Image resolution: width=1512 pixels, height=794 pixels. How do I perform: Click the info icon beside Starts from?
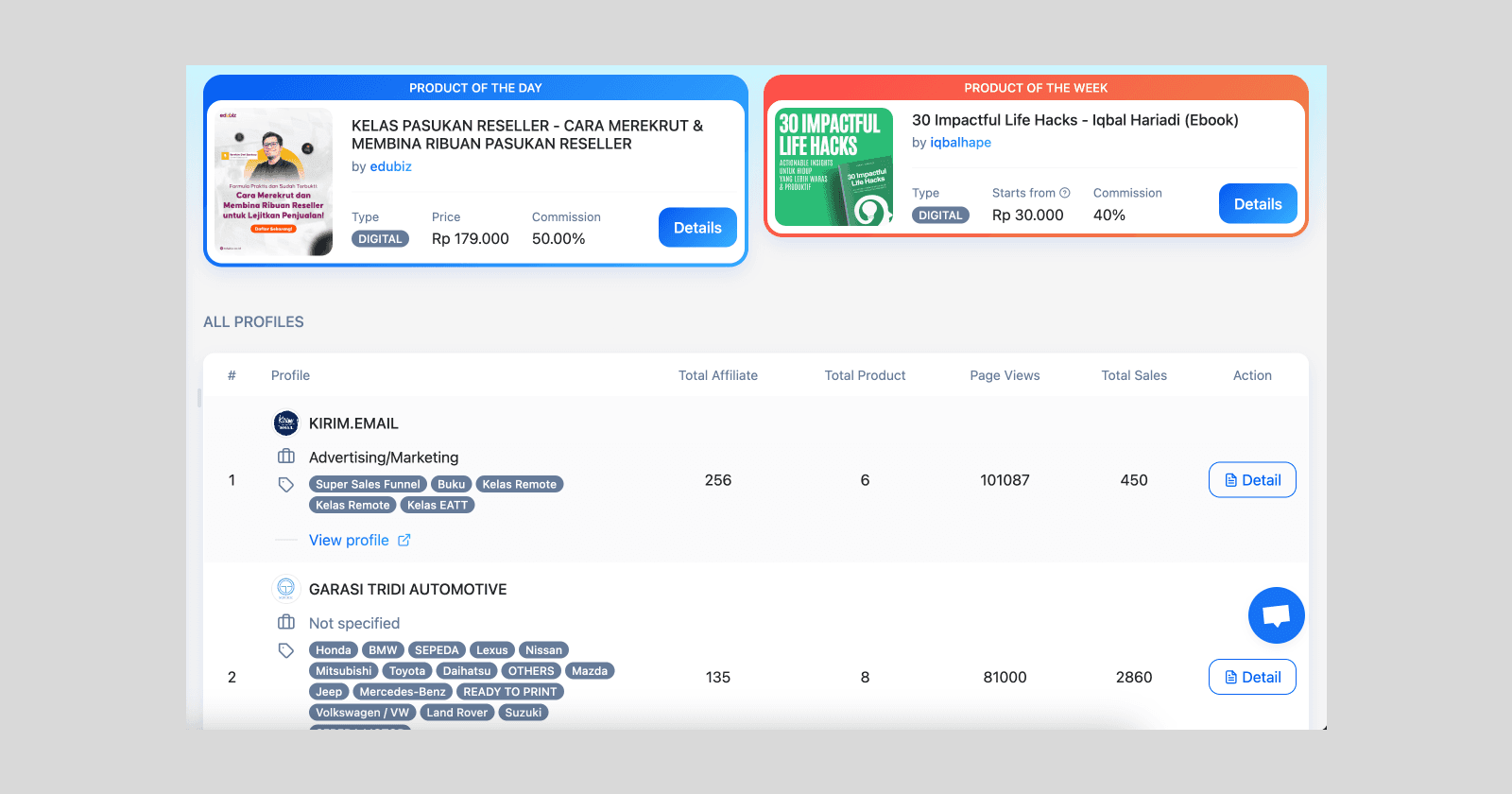pyautogui.click(x=1065, y=193)
